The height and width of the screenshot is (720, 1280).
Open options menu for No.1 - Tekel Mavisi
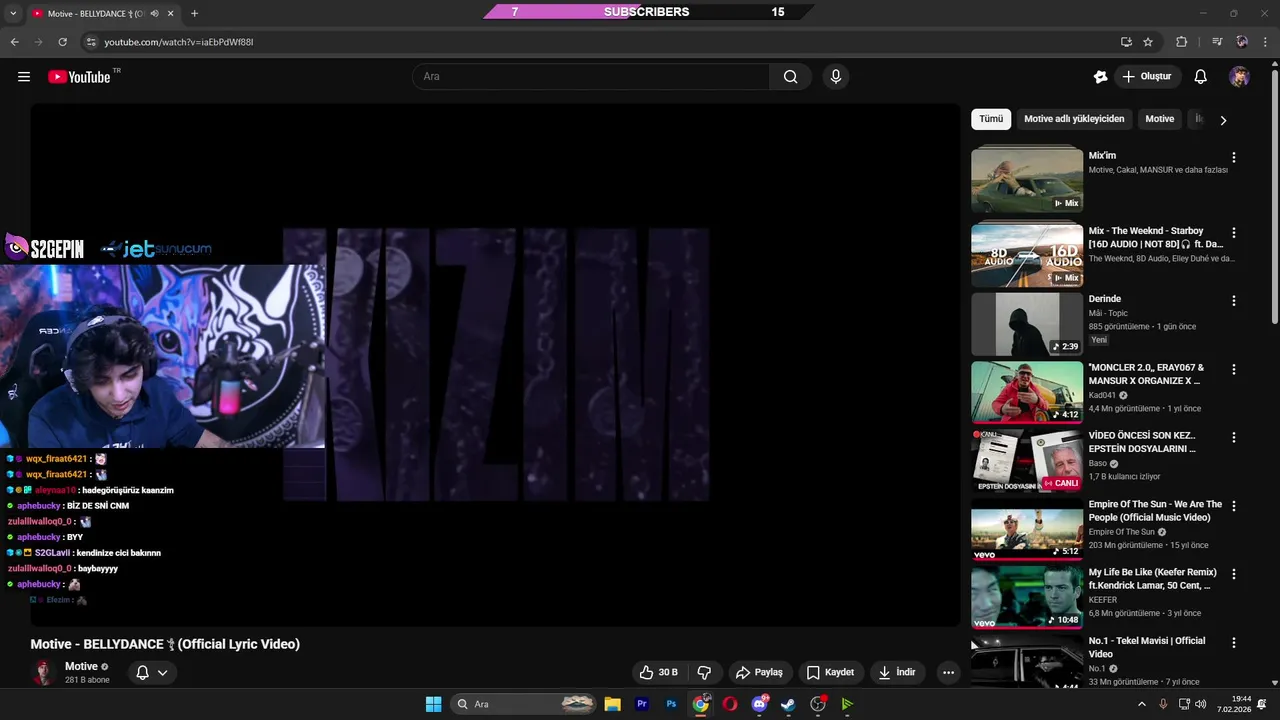(x=1234, y=642)
